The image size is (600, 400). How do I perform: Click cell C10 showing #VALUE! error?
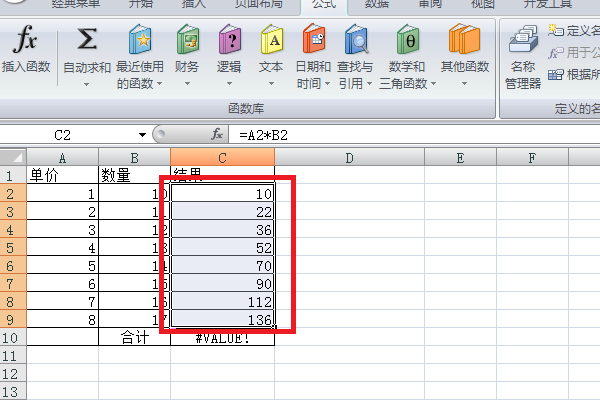coord(222,338)
